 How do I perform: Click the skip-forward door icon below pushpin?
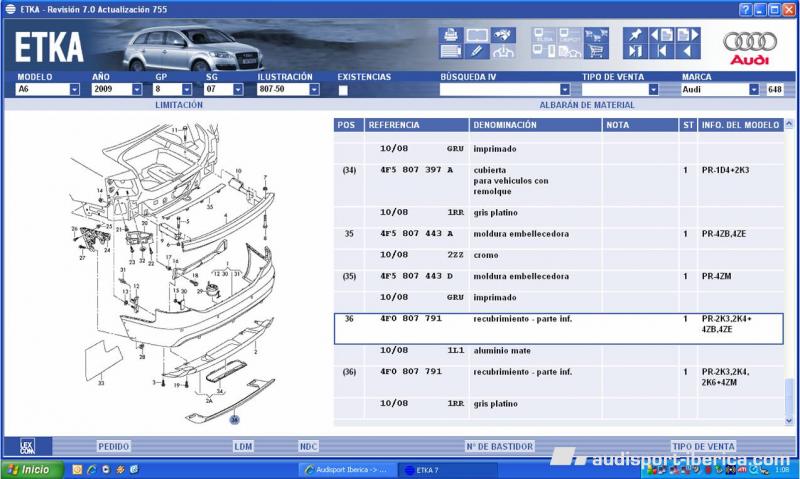(635, 51)
